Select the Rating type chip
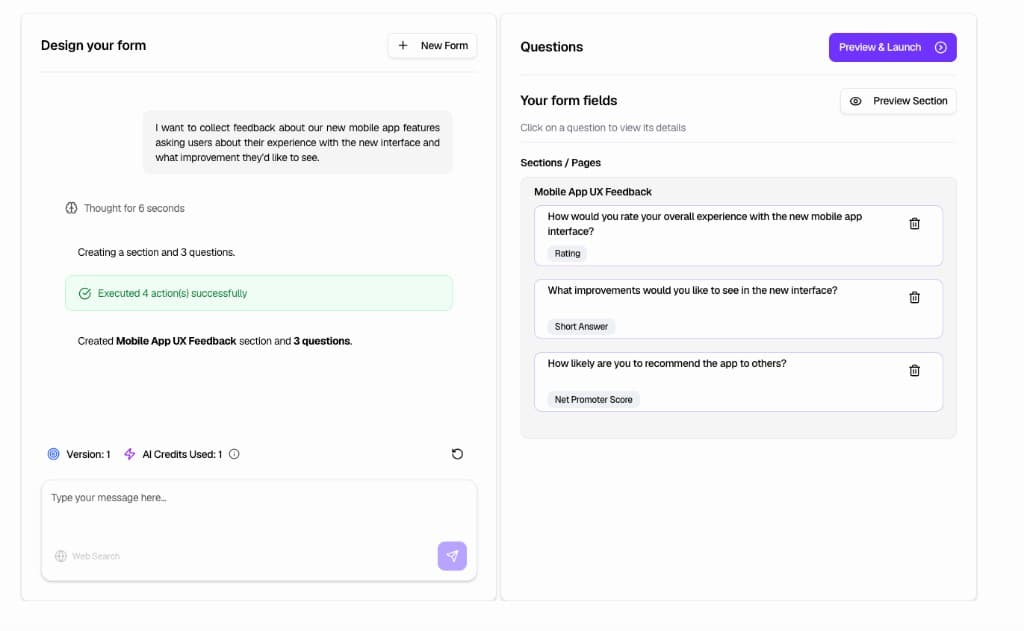 566,253
